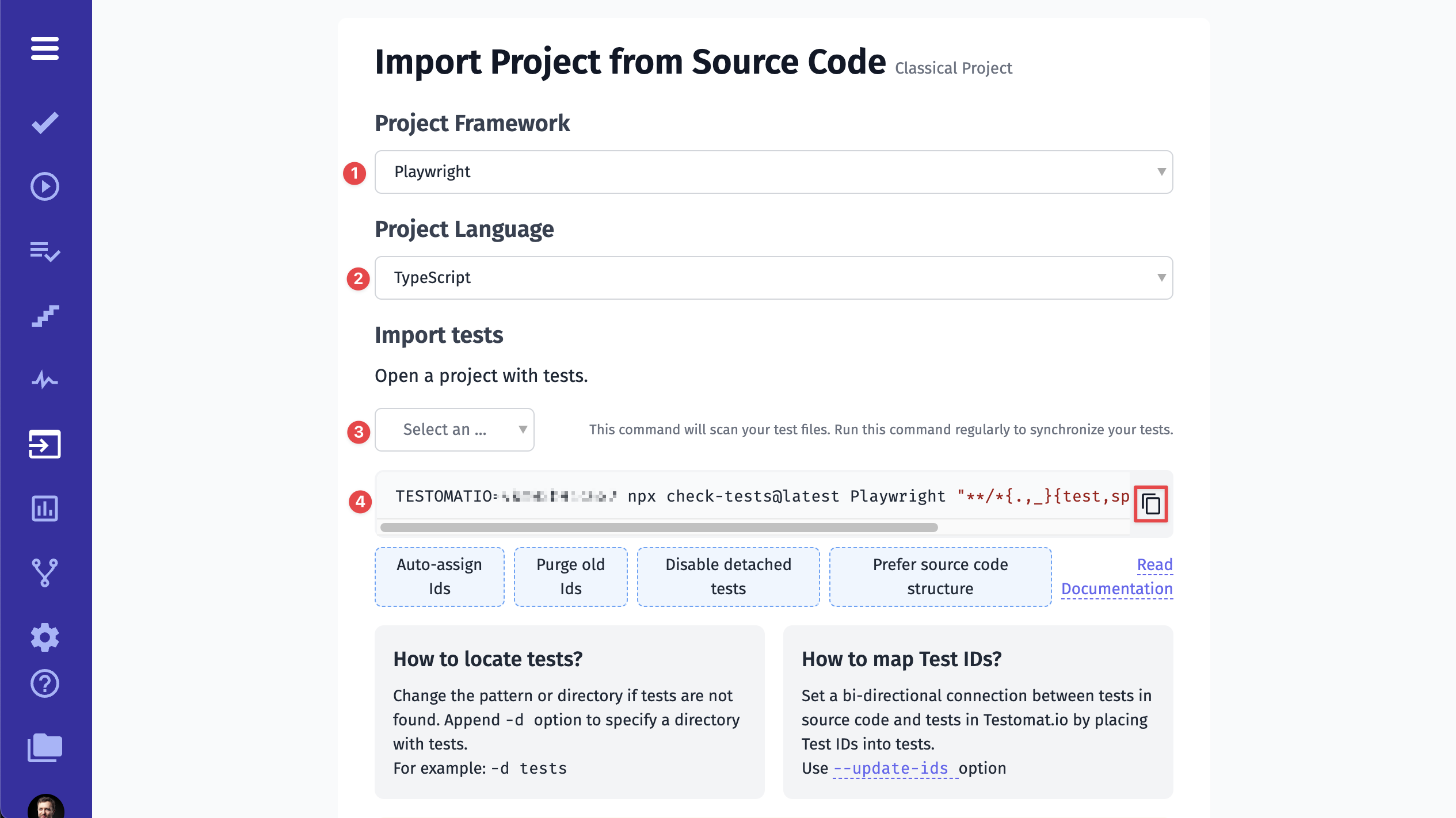Toggle the Auto-assign Ids option

pyautogui.click(x=438, y=575)
